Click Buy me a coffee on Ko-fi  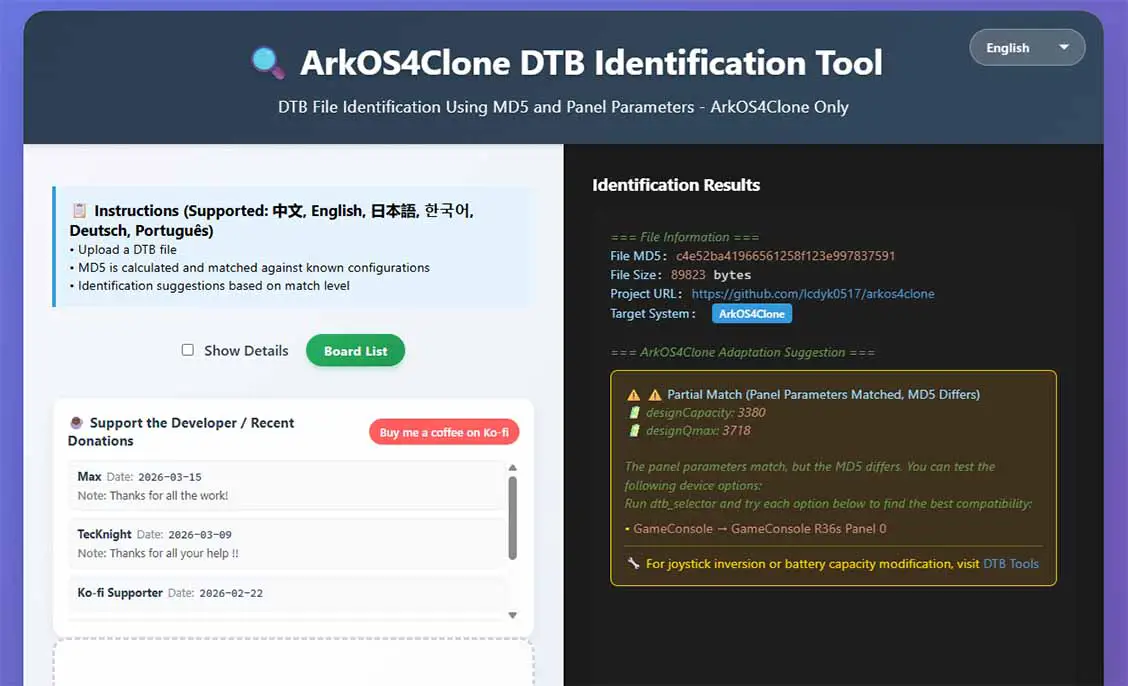442,431
